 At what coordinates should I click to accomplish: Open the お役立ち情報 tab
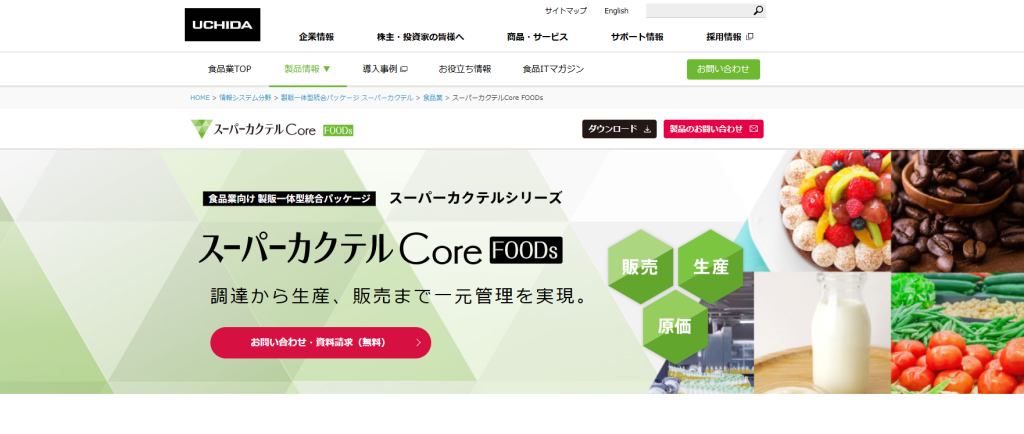point(465,69)
